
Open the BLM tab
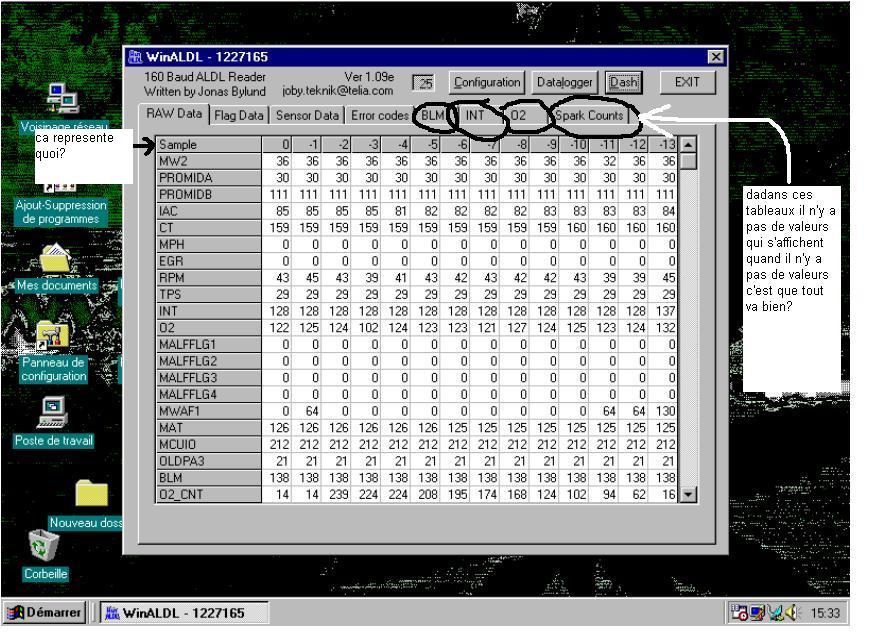pyautogui.click(x=433, y=116)
